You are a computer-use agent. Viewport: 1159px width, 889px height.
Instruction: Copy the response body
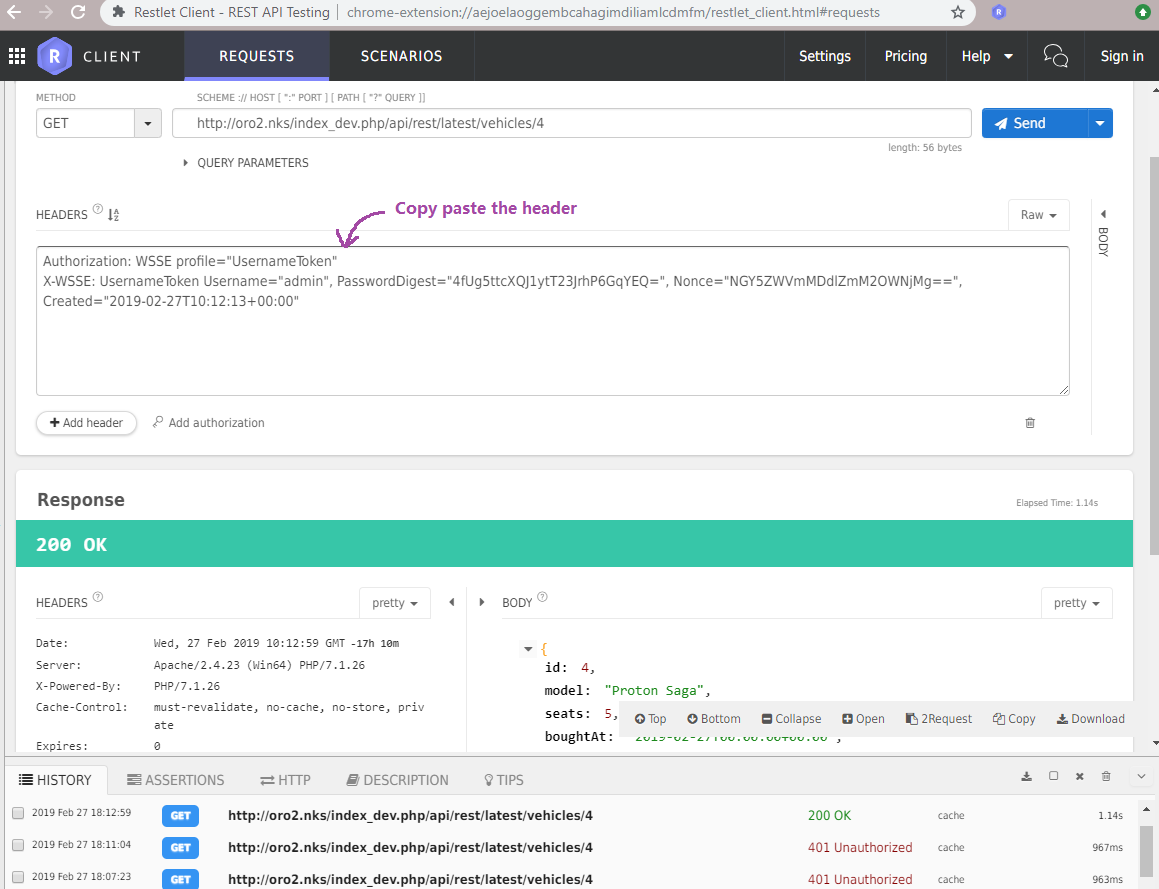click(x=1014, y=718)
